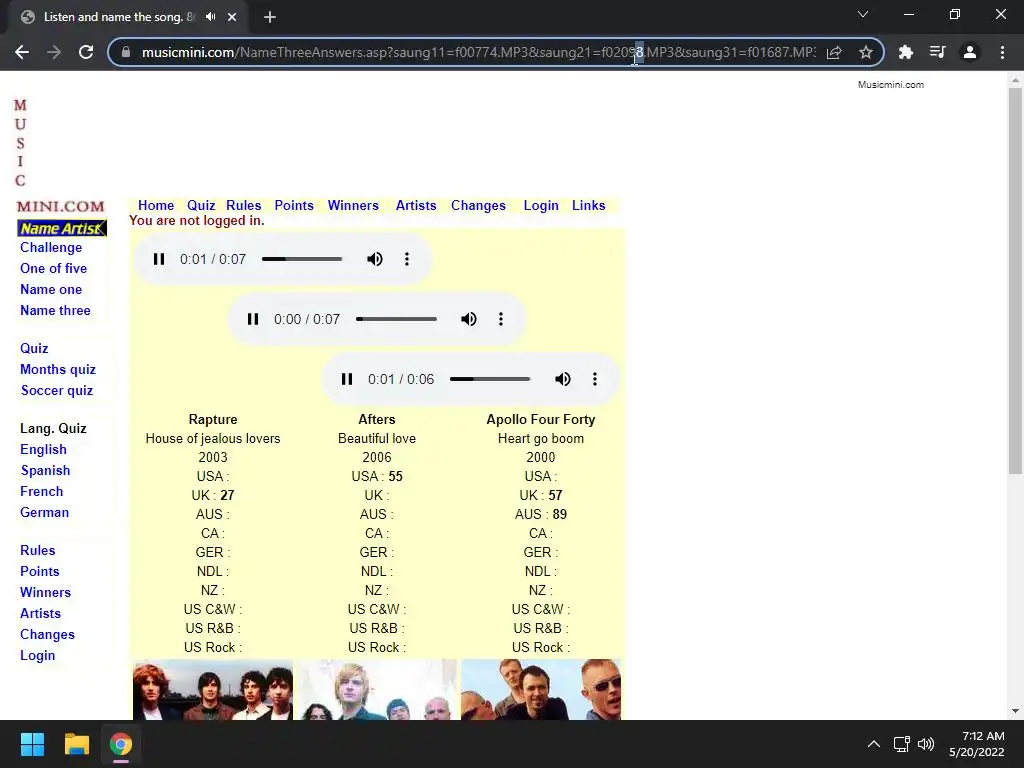View site information lock icon
The width and height of the screenshot is (1024, 768).
[126, 52]
